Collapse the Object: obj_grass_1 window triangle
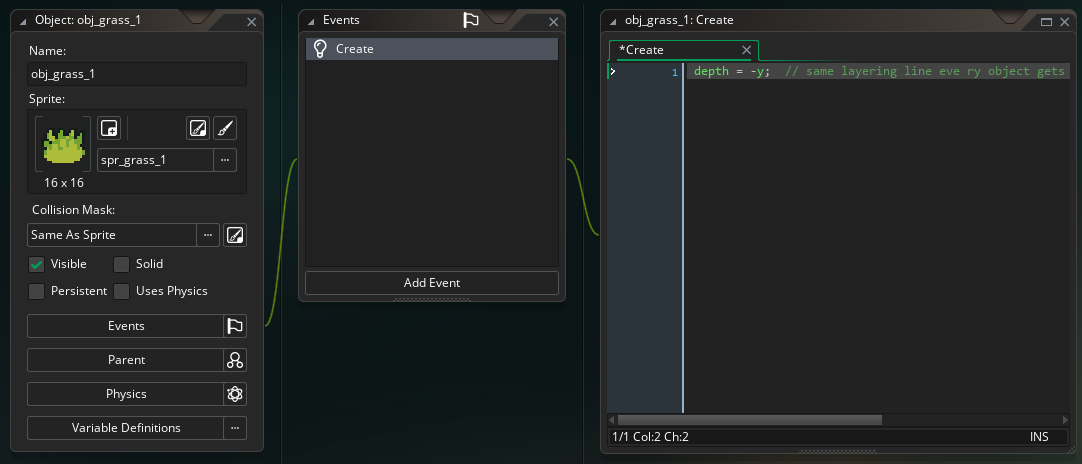The image size is (1082, 464). coord(23,21)
